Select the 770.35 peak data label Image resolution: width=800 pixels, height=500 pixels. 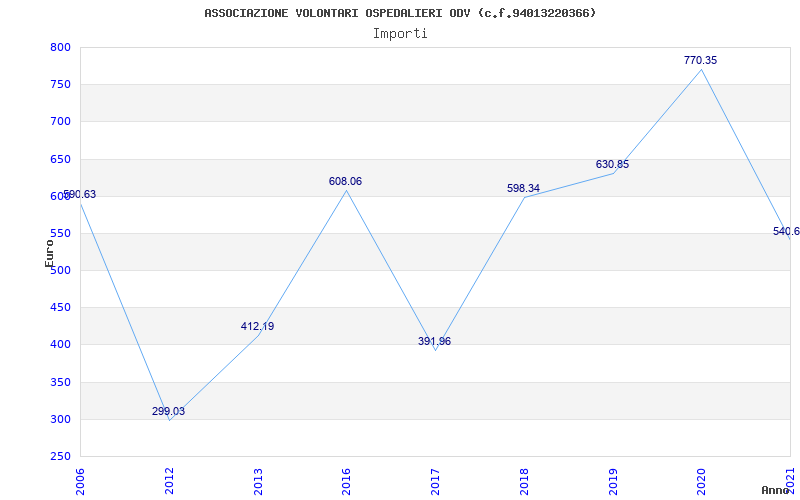coord(701,60)
